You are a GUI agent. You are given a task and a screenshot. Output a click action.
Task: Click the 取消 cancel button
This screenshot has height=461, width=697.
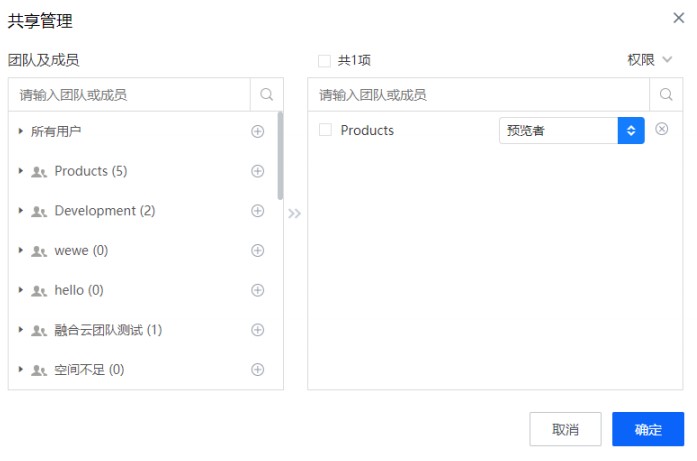(x=565, y=429)
